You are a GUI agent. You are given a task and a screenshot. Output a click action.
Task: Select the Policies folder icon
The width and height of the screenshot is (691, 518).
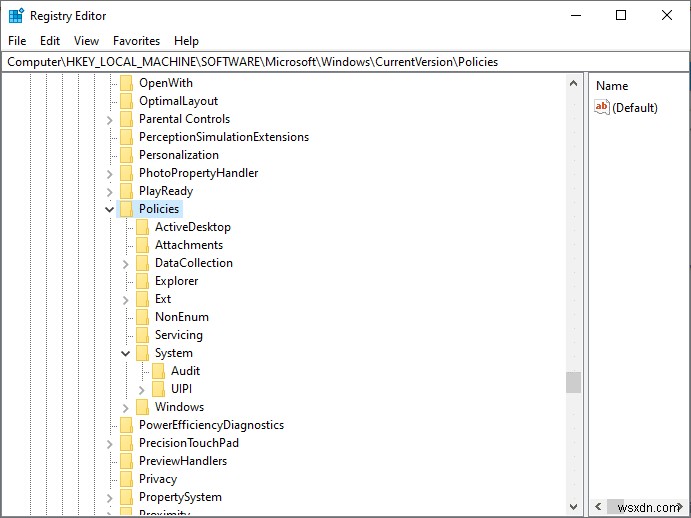point(126,209)
